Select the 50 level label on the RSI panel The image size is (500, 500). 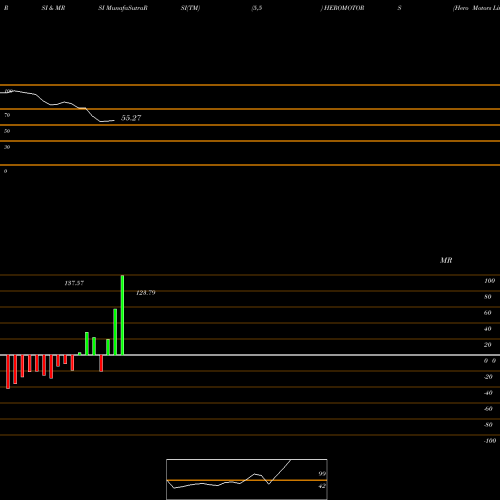click(x=7, y=131)
